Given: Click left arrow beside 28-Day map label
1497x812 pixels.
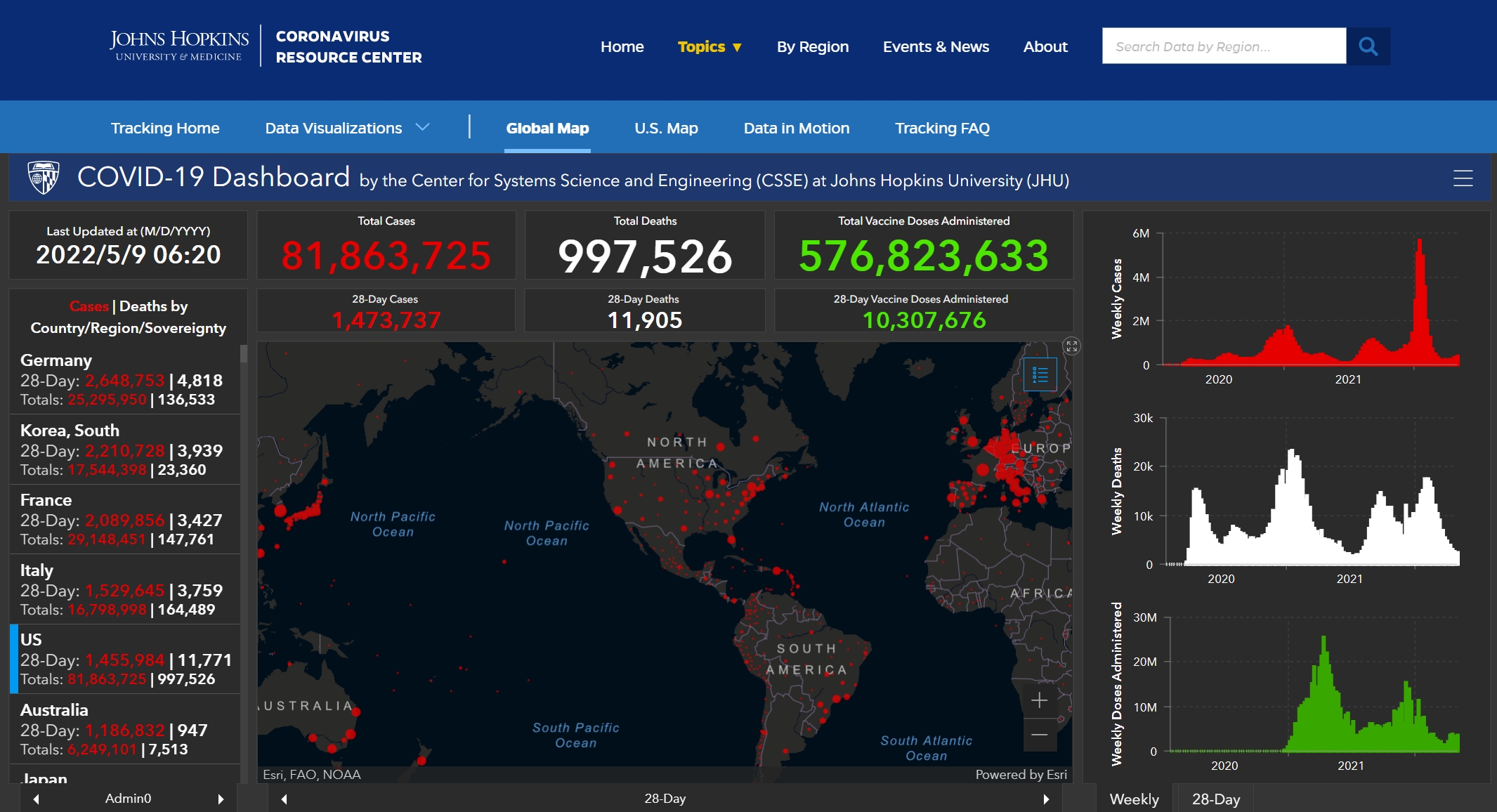Looking at the screenshot, I should pos(284,799).
